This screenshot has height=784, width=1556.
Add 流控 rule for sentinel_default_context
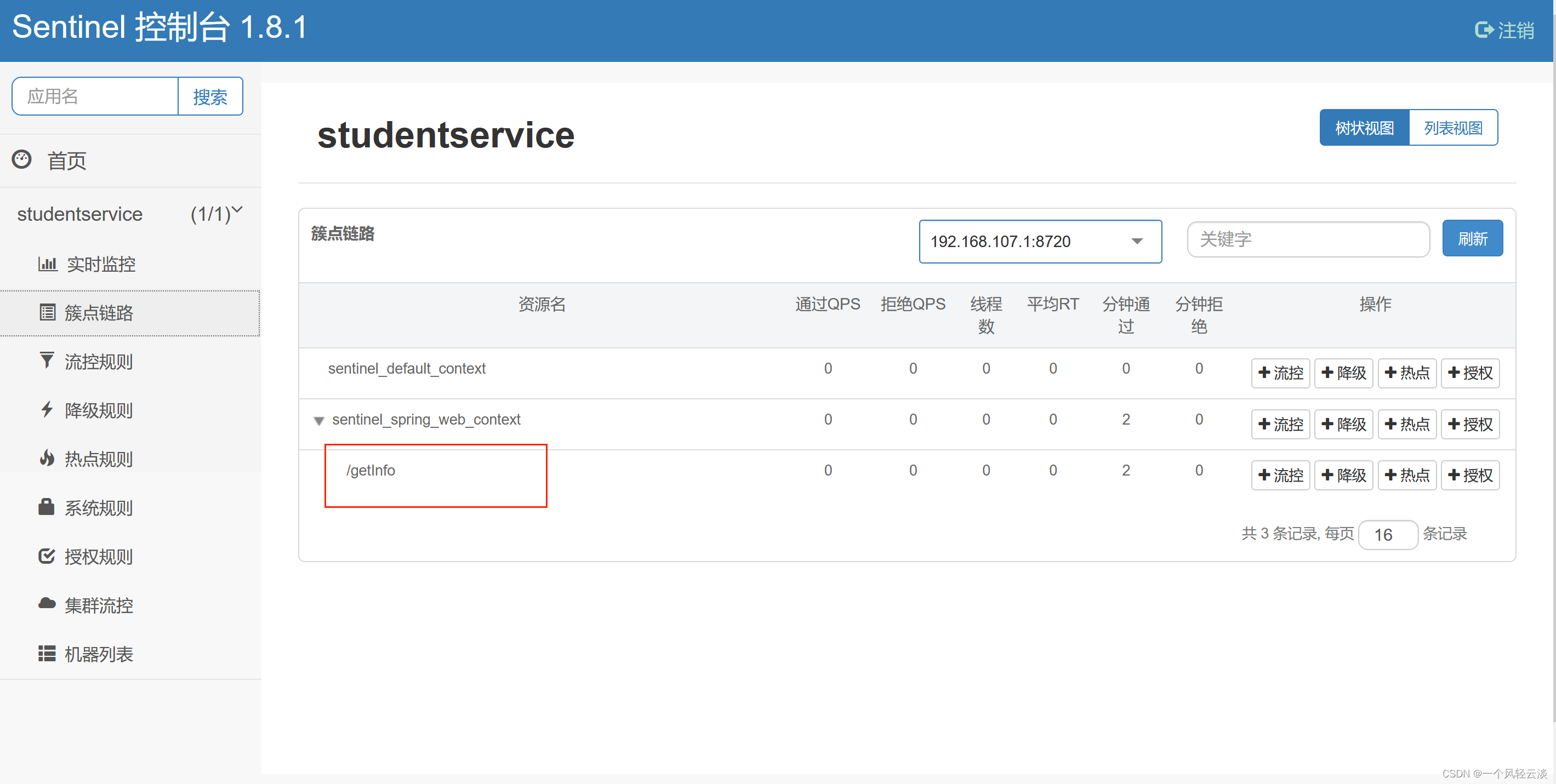point(1280,373)
